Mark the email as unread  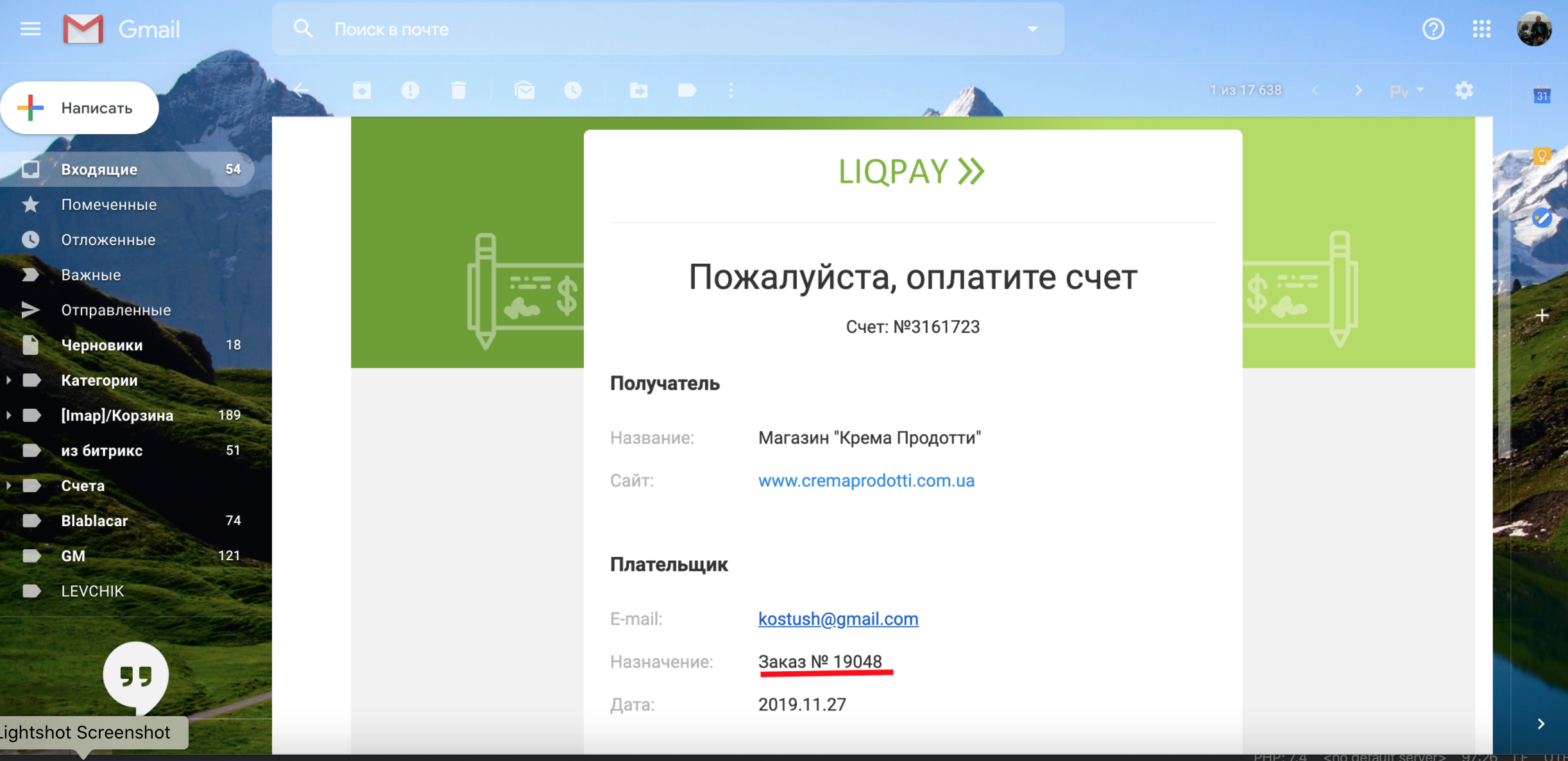[525, 90]
